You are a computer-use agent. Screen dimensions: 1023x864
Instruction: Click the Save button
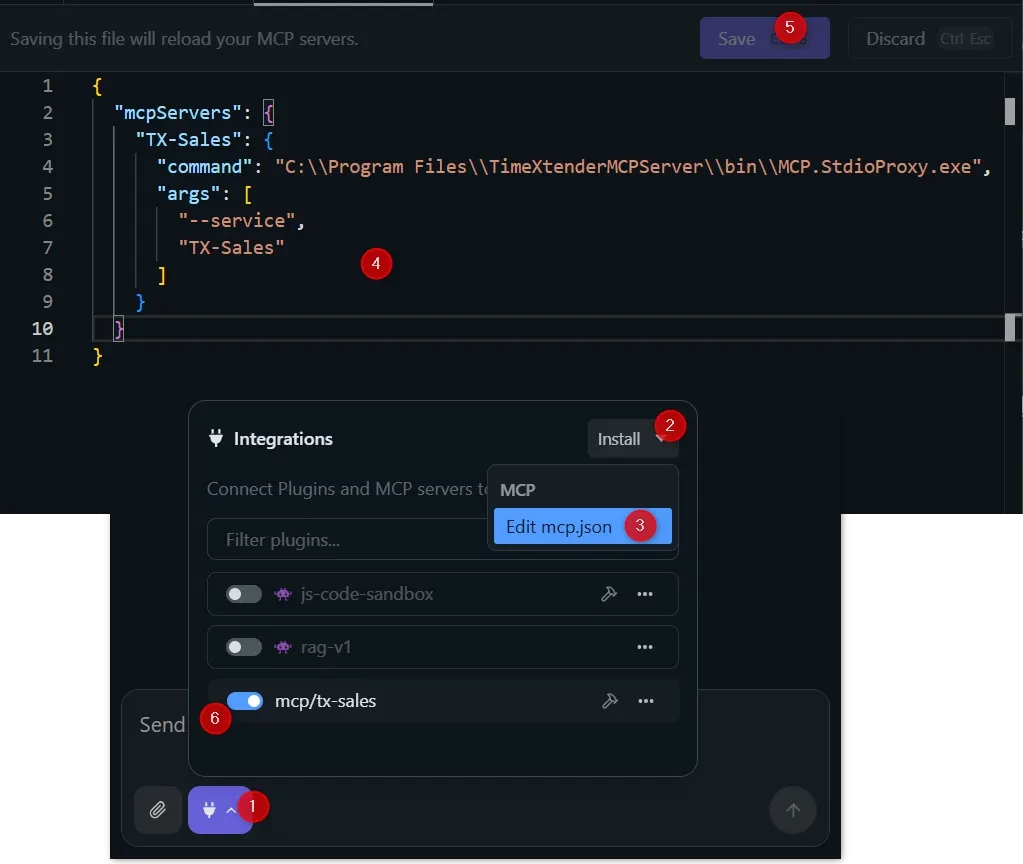pyautogui.click(x=764, y=39)
